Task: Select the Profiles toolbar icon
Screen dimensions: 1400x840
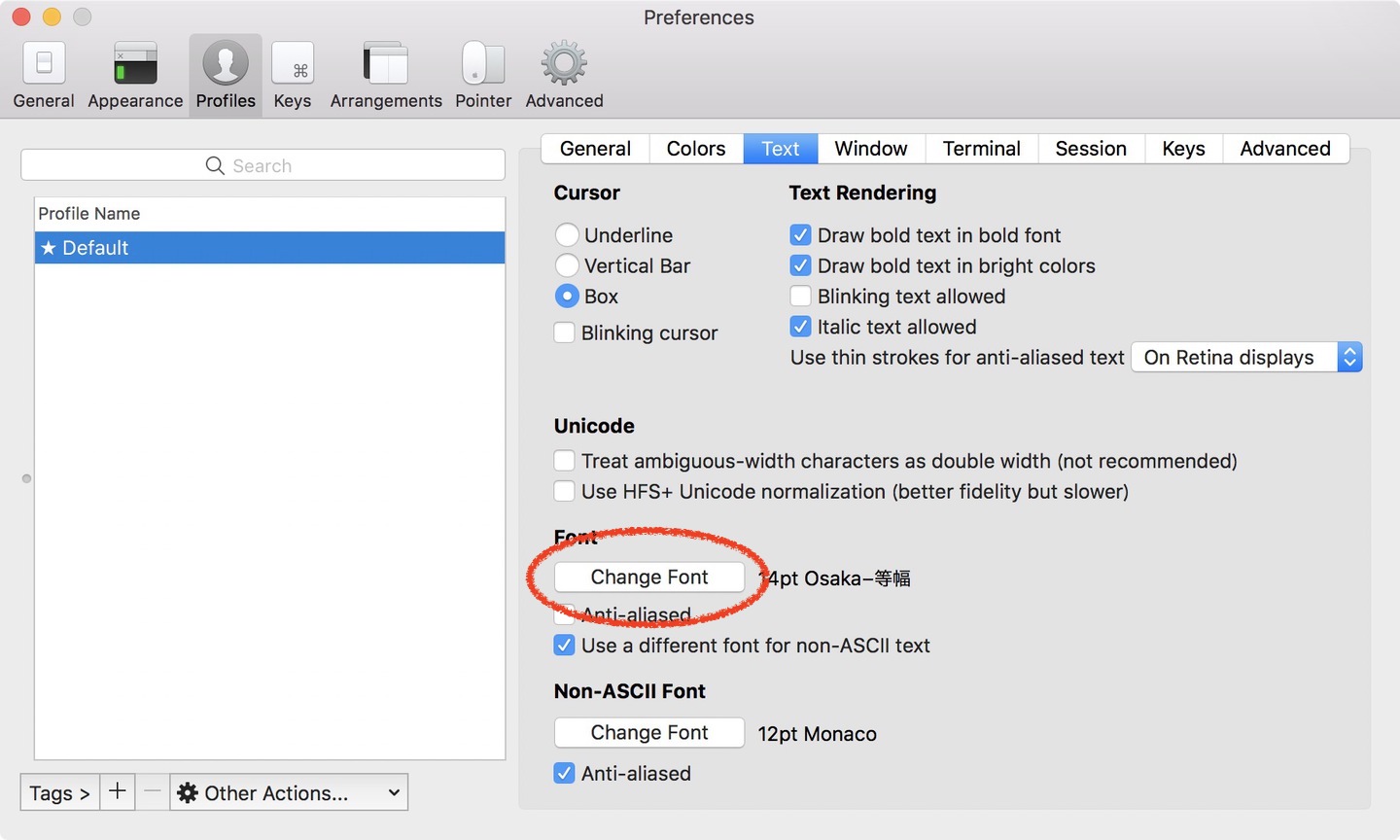Action: (226, 76)
